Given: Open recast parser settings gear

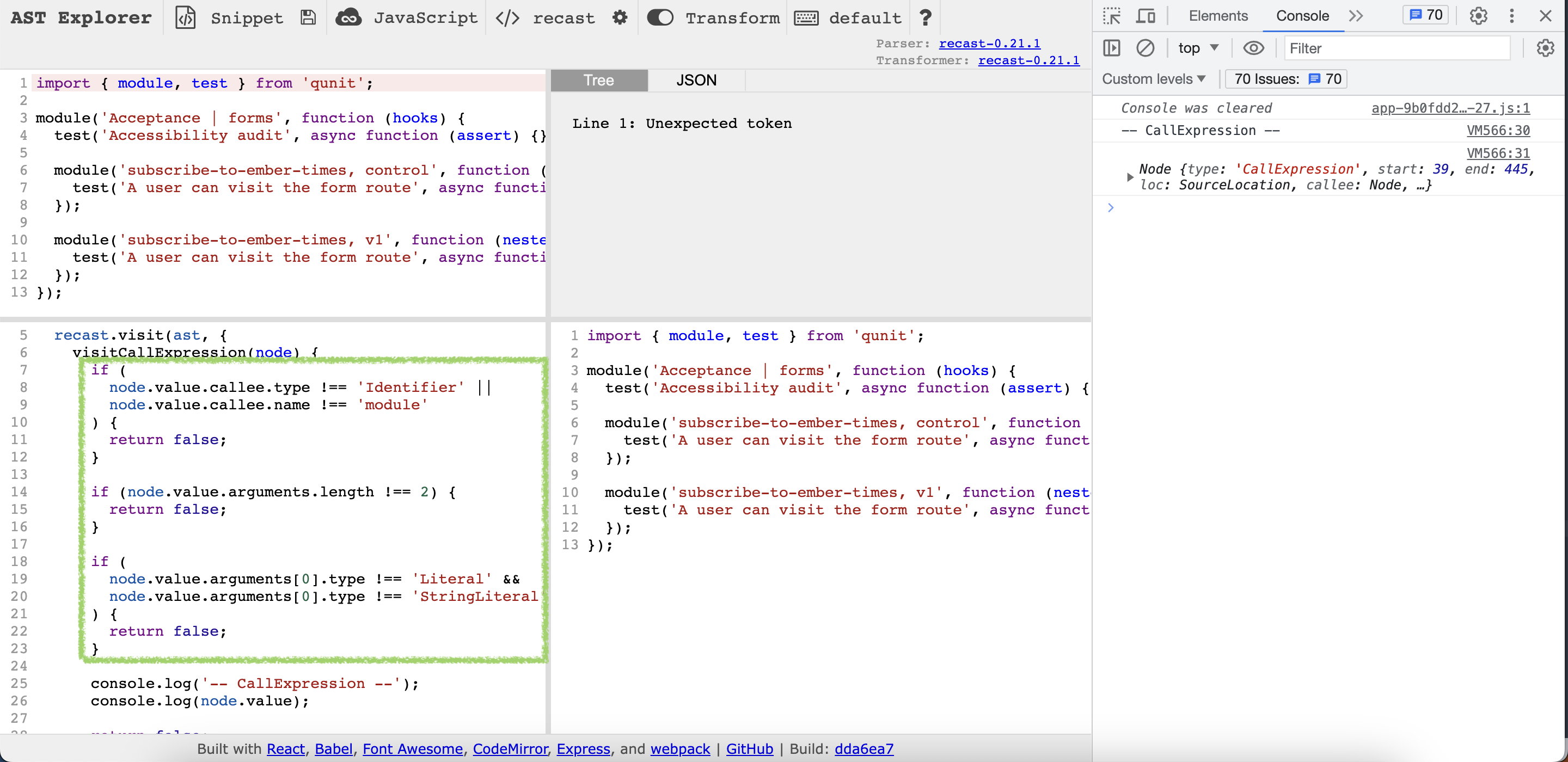Looking at the screenshot, I should 620,17.
